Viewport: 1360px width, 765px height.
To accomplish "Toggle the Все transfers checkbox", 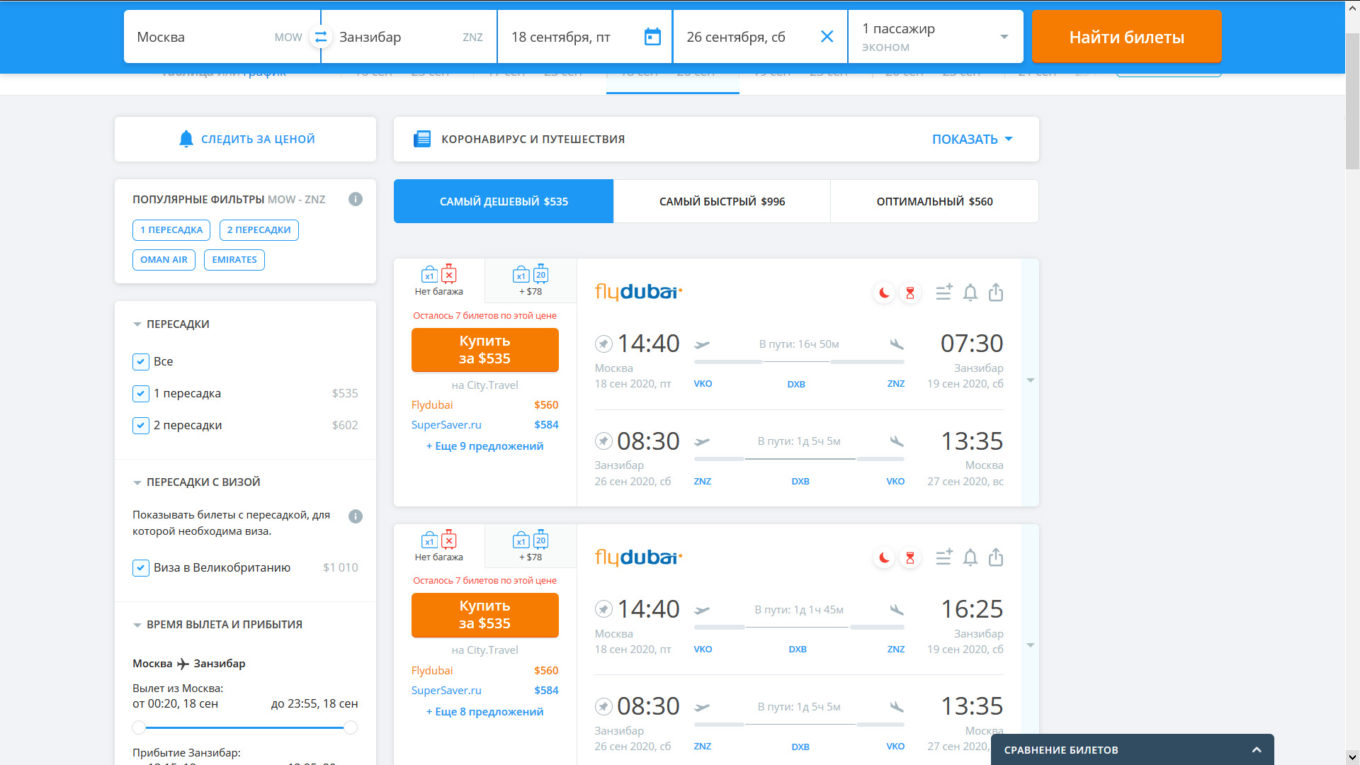I will (x=141, y=361).
